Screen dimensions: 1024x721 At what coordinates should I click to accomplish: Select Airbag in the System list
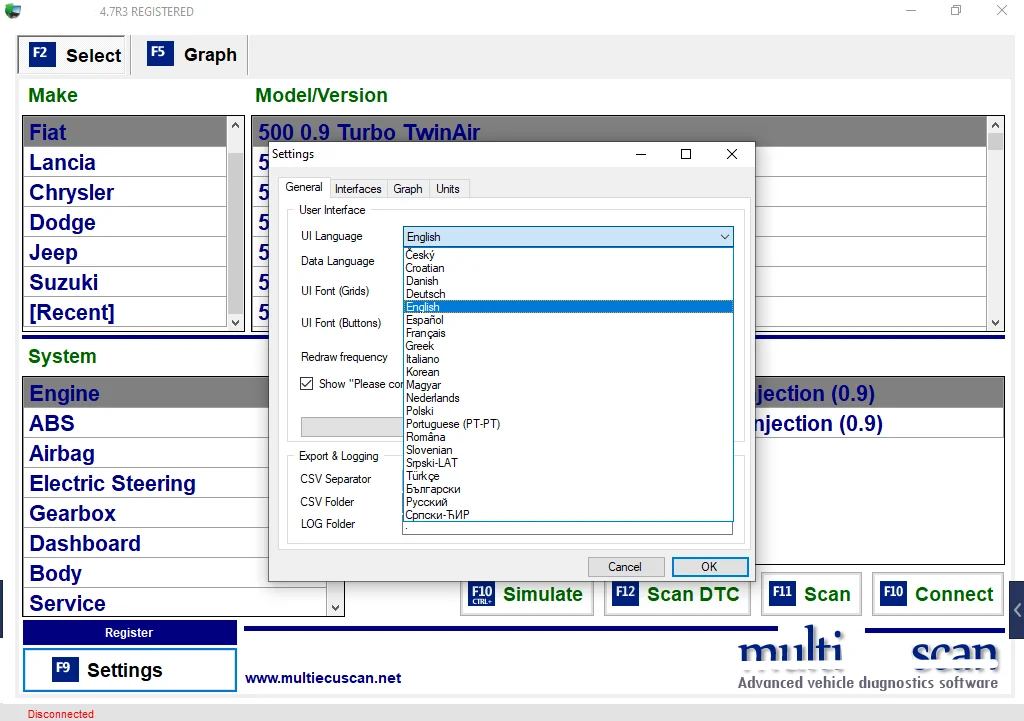146,453
